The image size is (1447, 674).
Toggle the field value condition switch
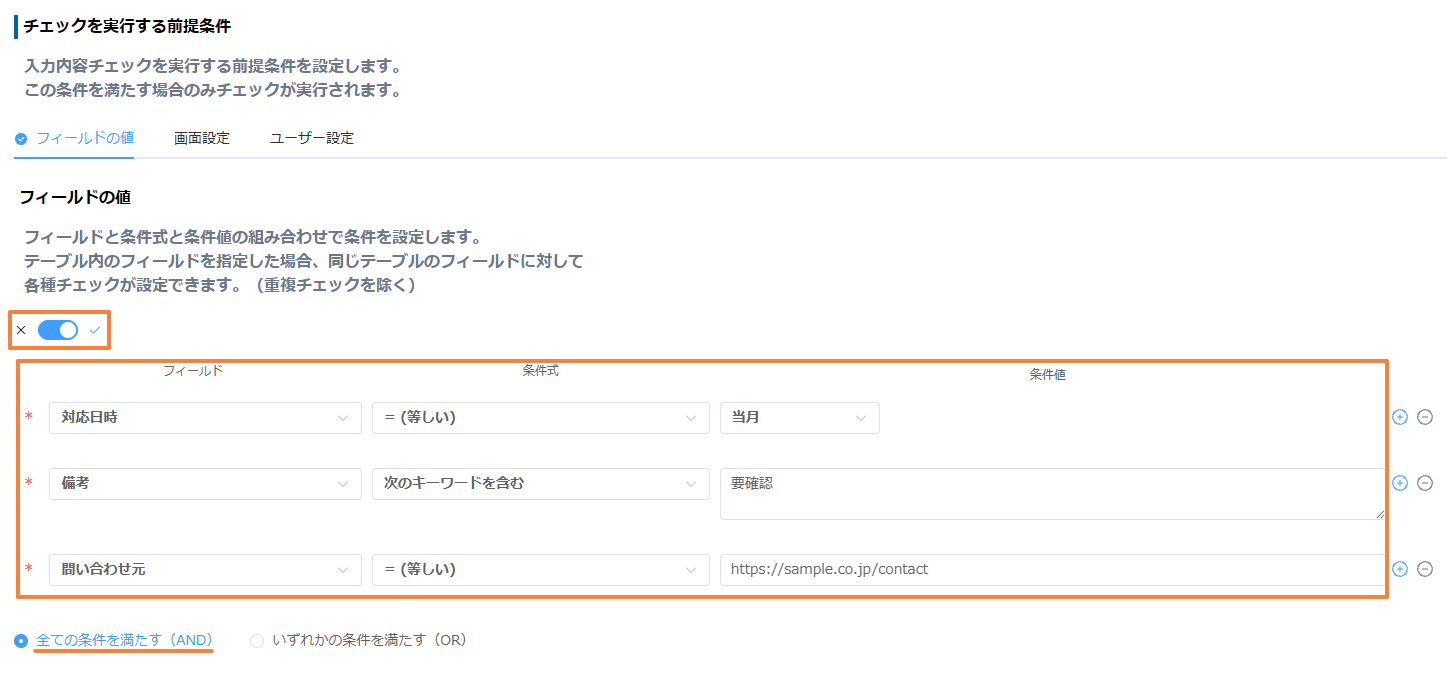coord(58,330)
